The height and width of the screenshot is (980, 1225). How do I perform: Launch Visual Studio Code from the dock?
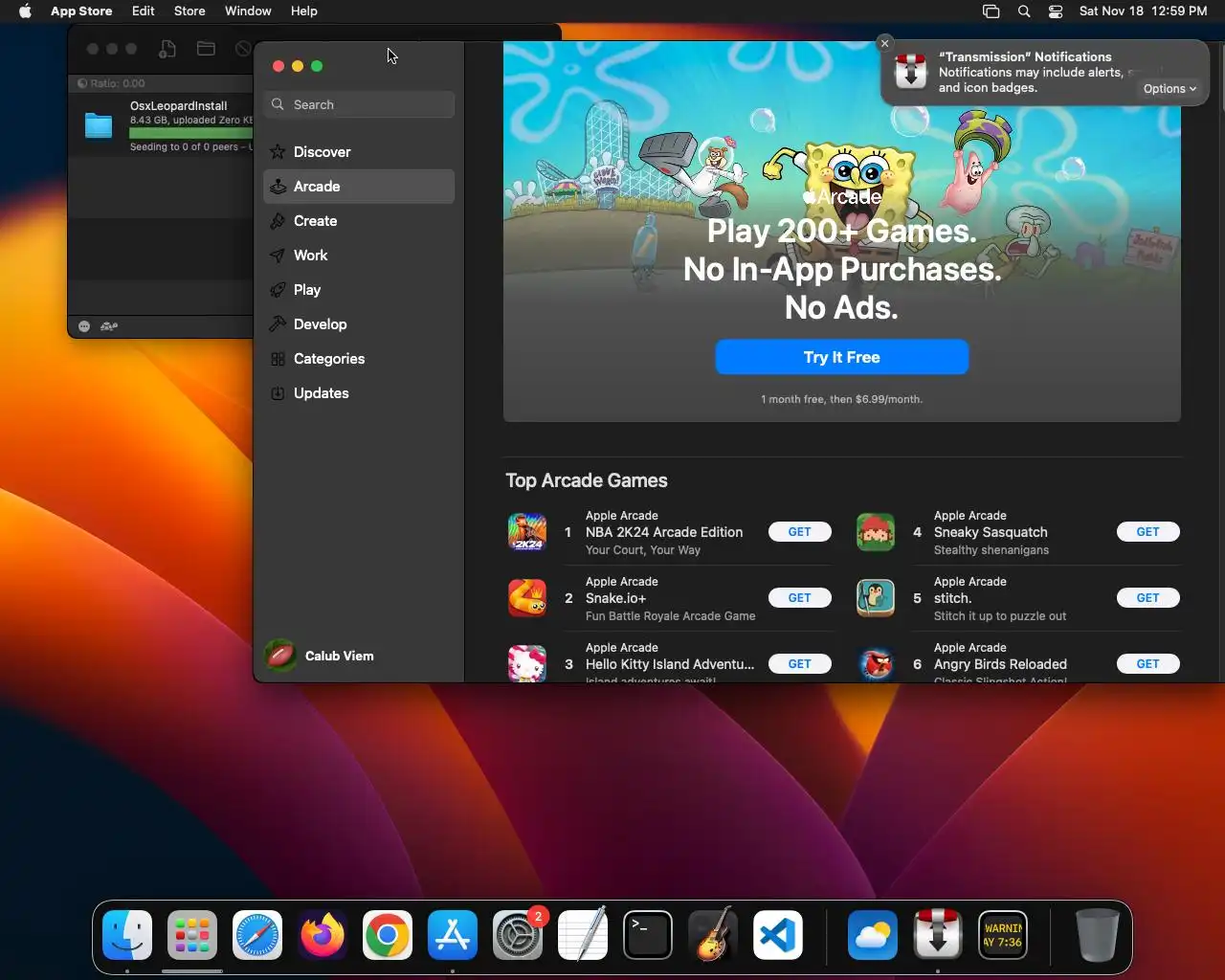click(778, 935)
